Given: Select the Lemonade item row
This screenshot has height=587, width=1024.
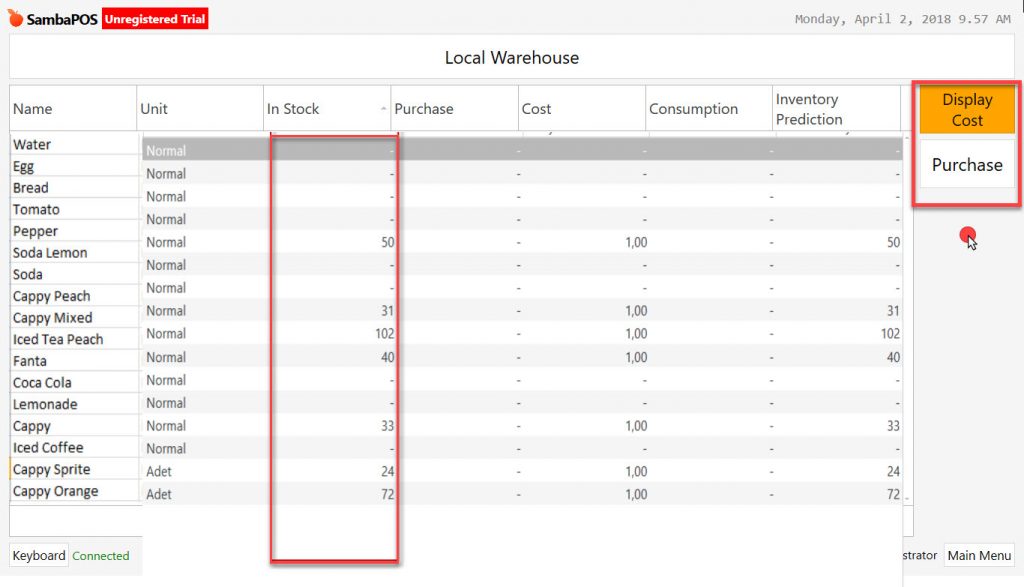Looking at the screenshot, I should pyautogui.click(x=74, y=404).
